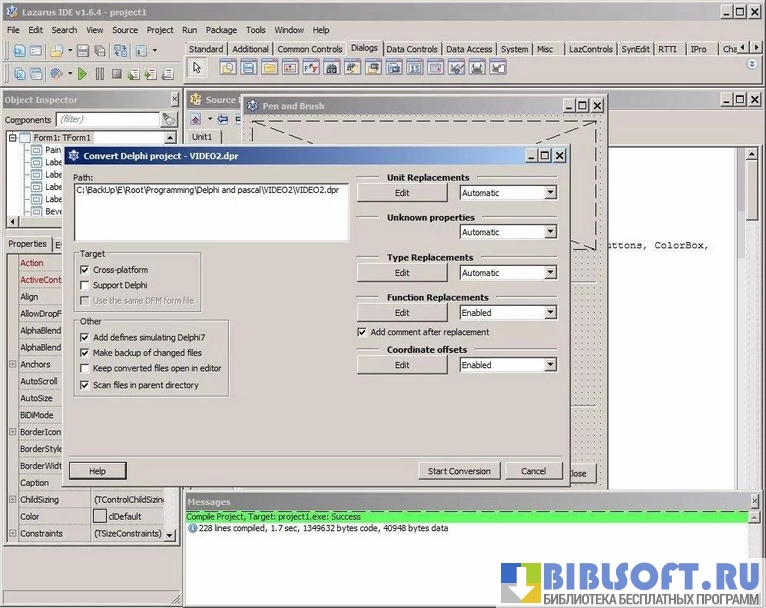The height and width of the screenshot is (608, 766).
Task: Click Edit button under Type Replacements
Action: (402, 273)
